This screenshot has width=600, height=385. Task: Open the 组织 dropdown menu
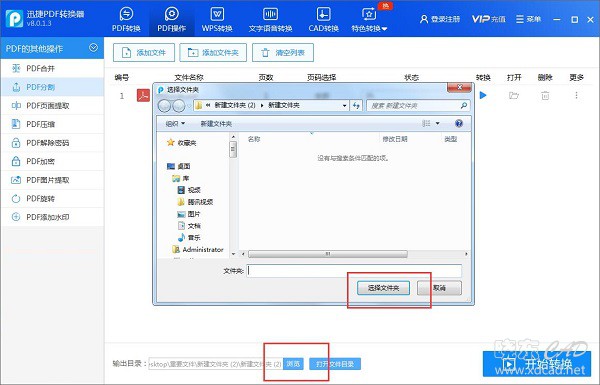coord(175,124)
